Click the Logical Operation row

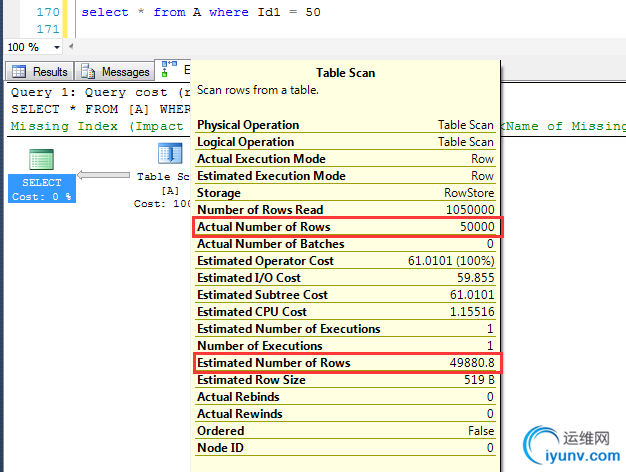click(345, 142)
